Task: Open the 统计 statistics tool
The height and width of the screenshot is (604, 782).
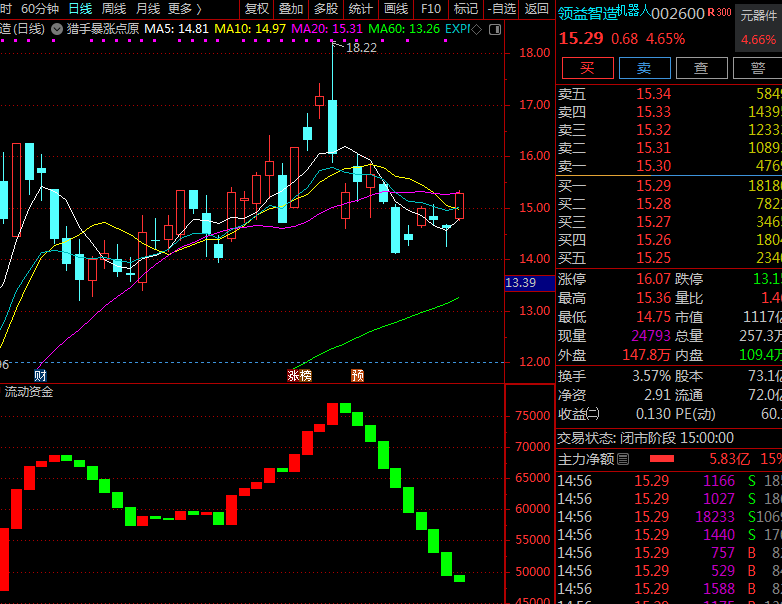Action: click(x=361, y=9)
